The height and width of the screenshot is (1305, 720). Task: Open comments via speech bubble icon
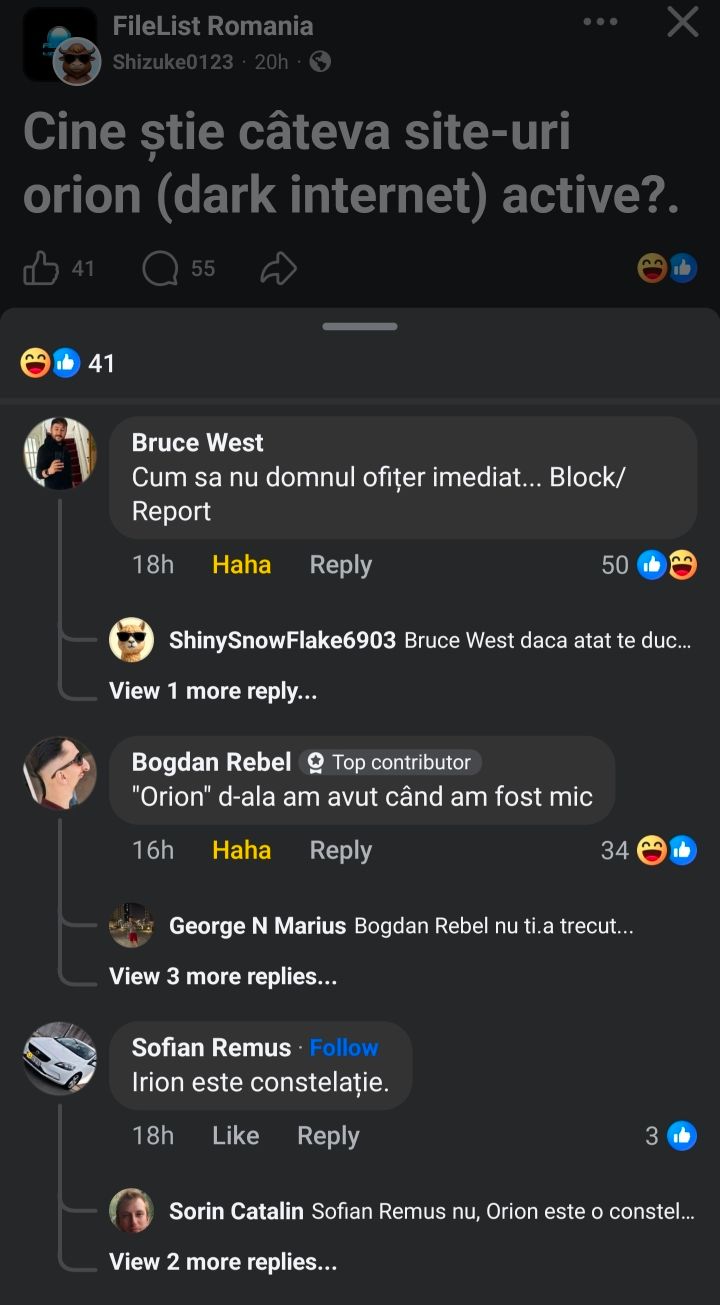160,268
